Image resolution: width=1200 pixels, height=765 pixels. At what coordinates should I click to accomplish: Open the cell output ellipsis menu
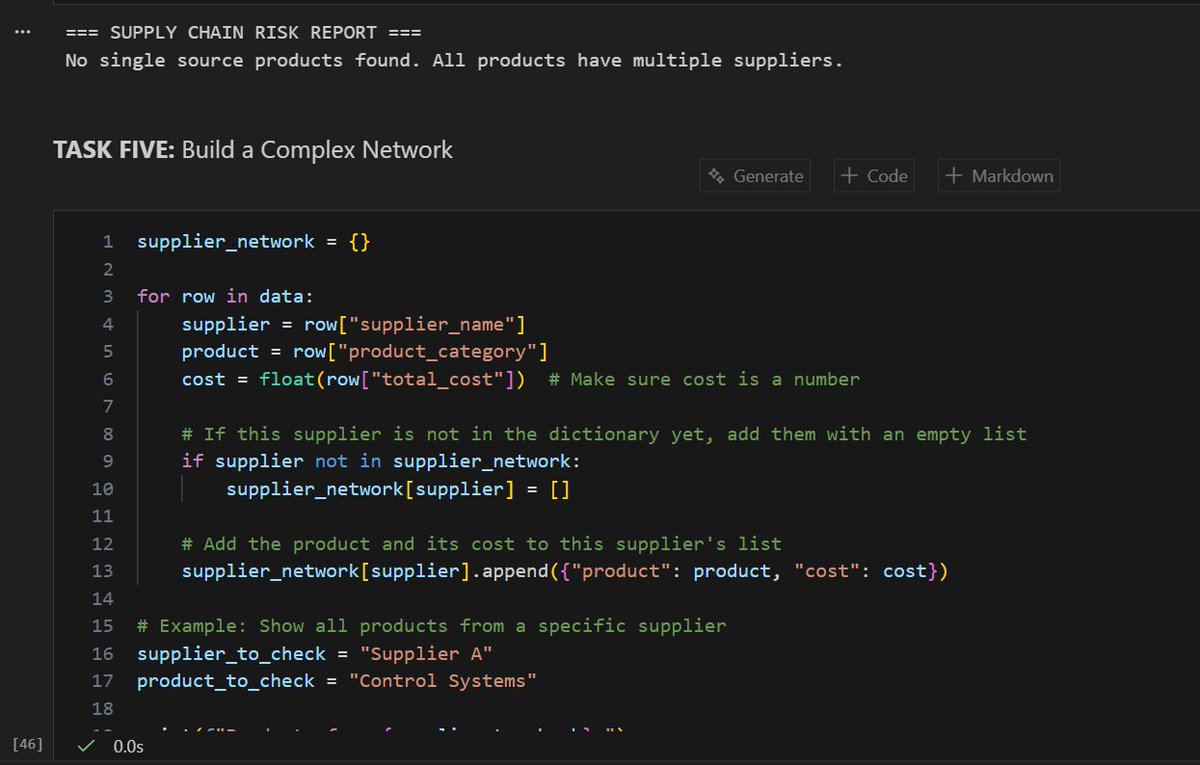(x=24, y=32)
